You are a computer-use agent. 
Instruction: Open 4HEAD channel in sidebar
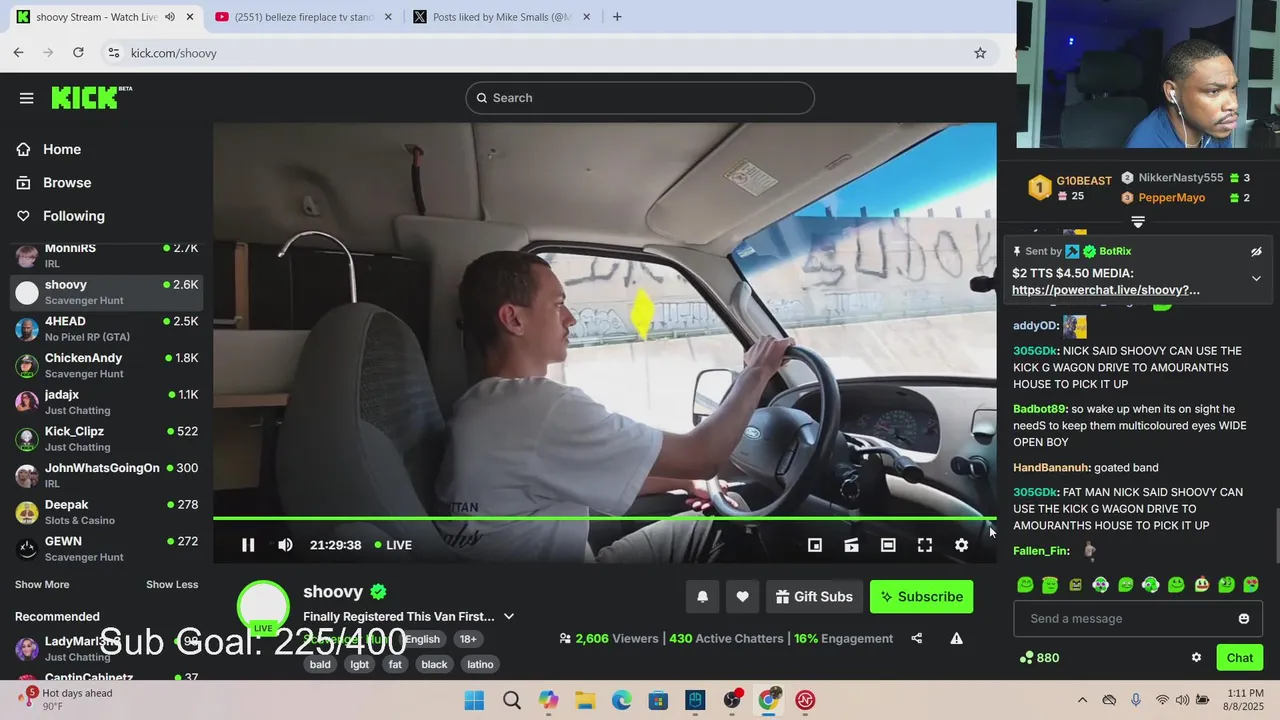pos(107,329)
